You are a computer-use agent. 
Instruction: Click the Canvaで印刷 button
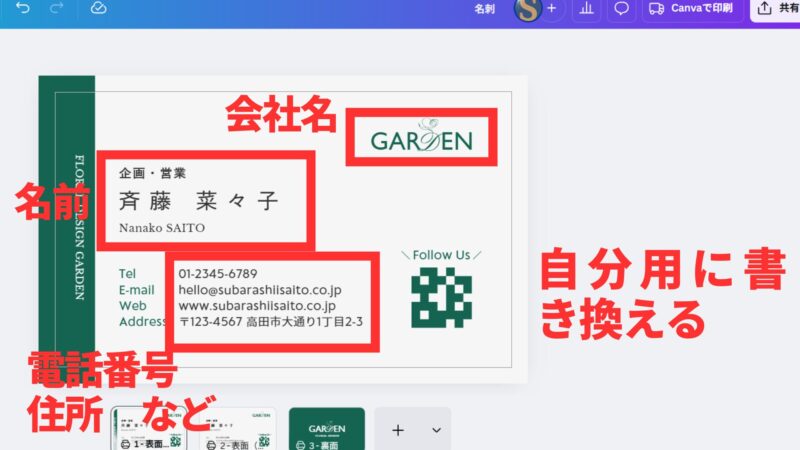692,9
